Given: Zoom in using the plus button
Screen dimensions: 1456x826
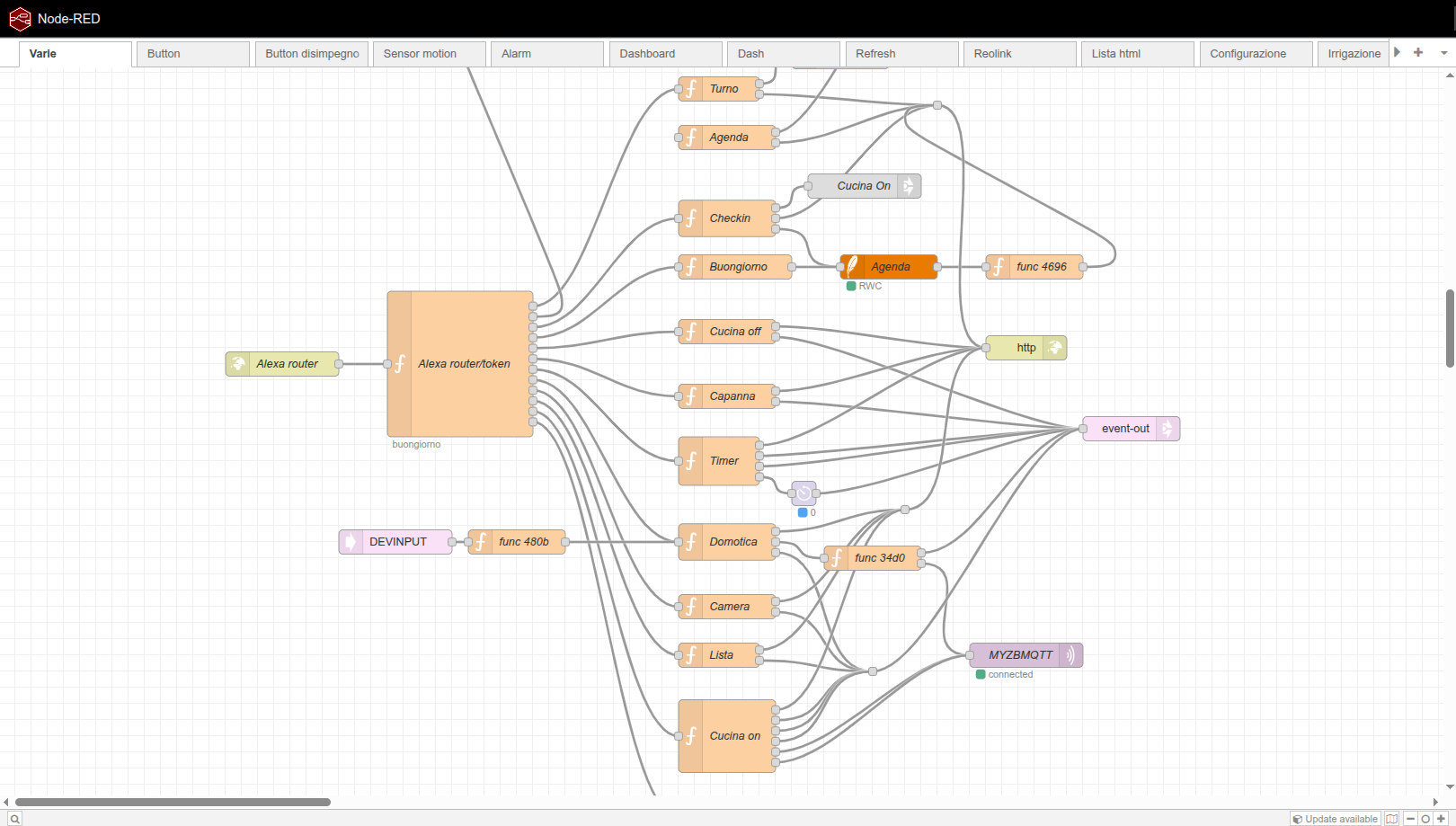Looking at the screenshot, I should coord(1441,819).
